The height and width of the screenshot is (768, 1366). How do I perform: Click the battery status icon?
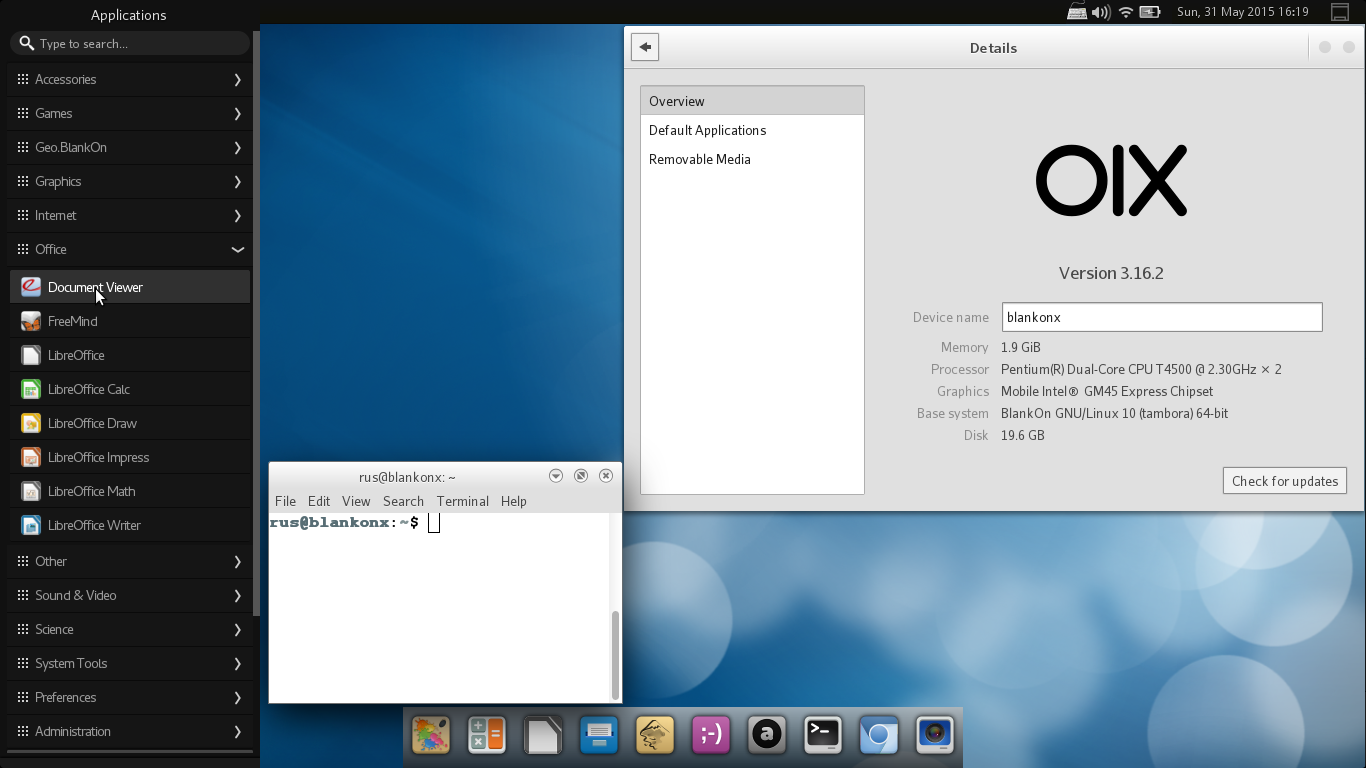coord(1150,12)
